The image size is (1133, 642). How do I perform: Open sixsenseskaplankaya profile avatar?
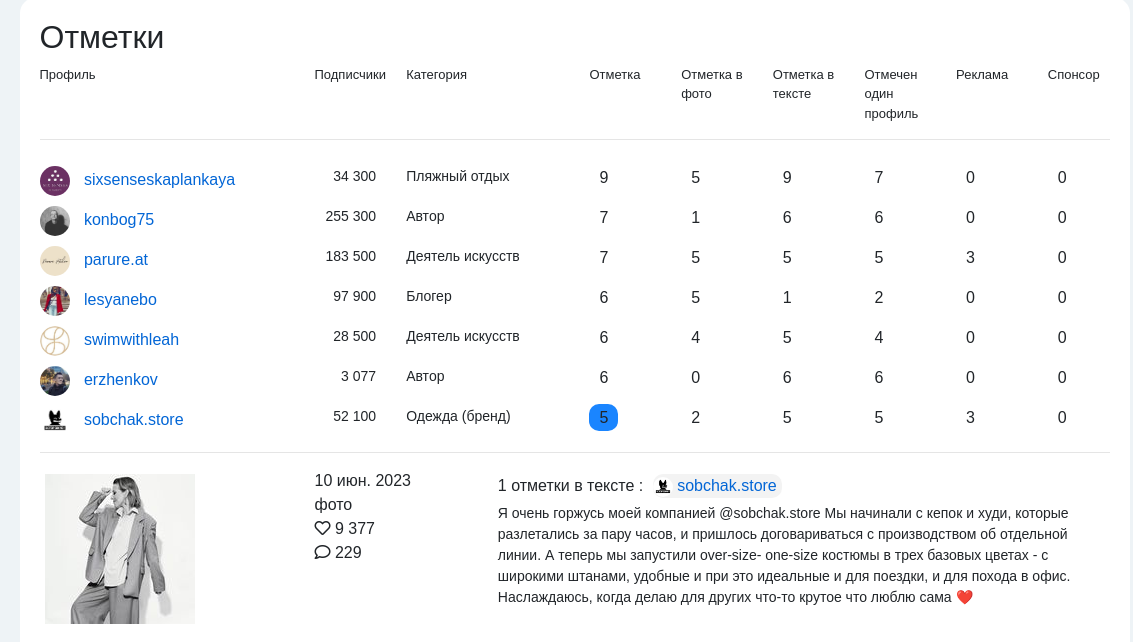tap(55, 181)
